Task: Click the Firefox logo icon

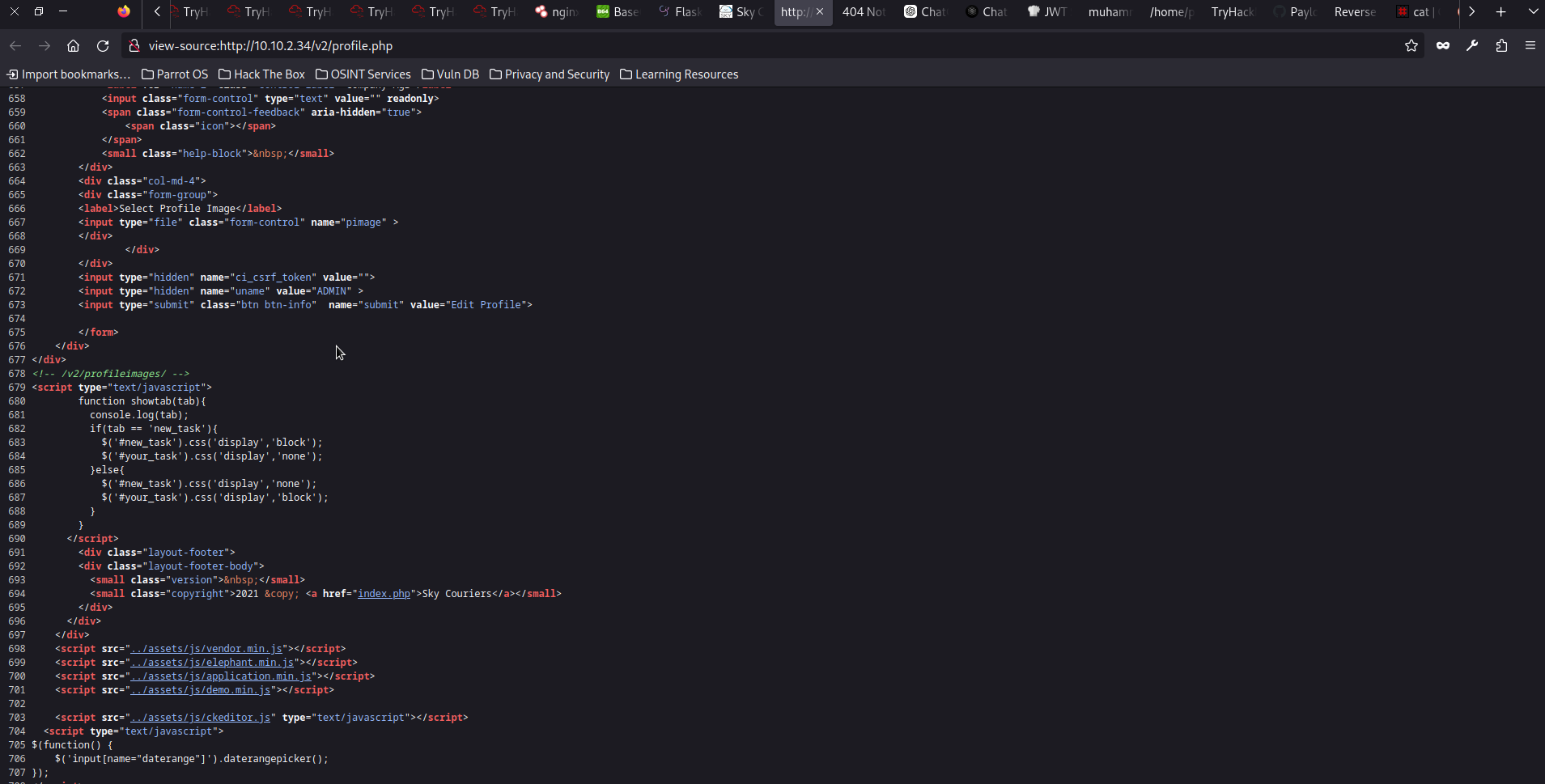Action: tap(123, 11)
